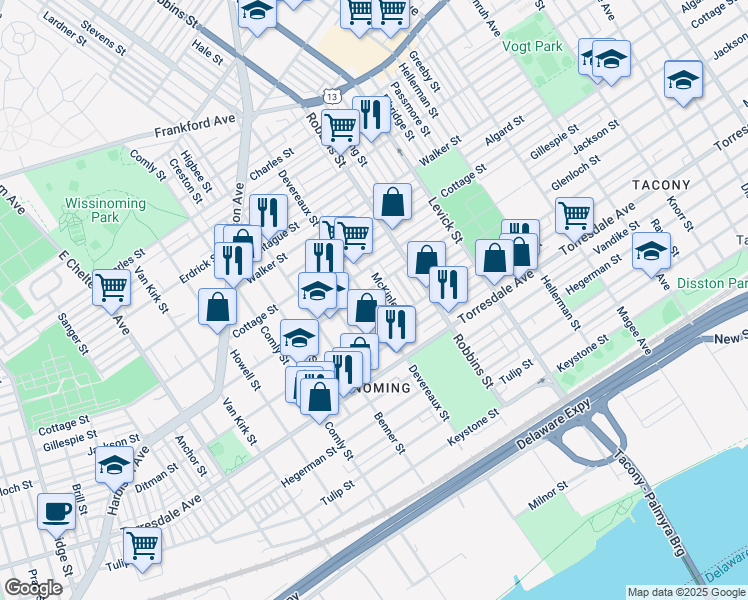This screenshot has height=600, width=748.
Task: Select the shopping bag marker just west of Robbins St
Action: (x=426, y=261)
